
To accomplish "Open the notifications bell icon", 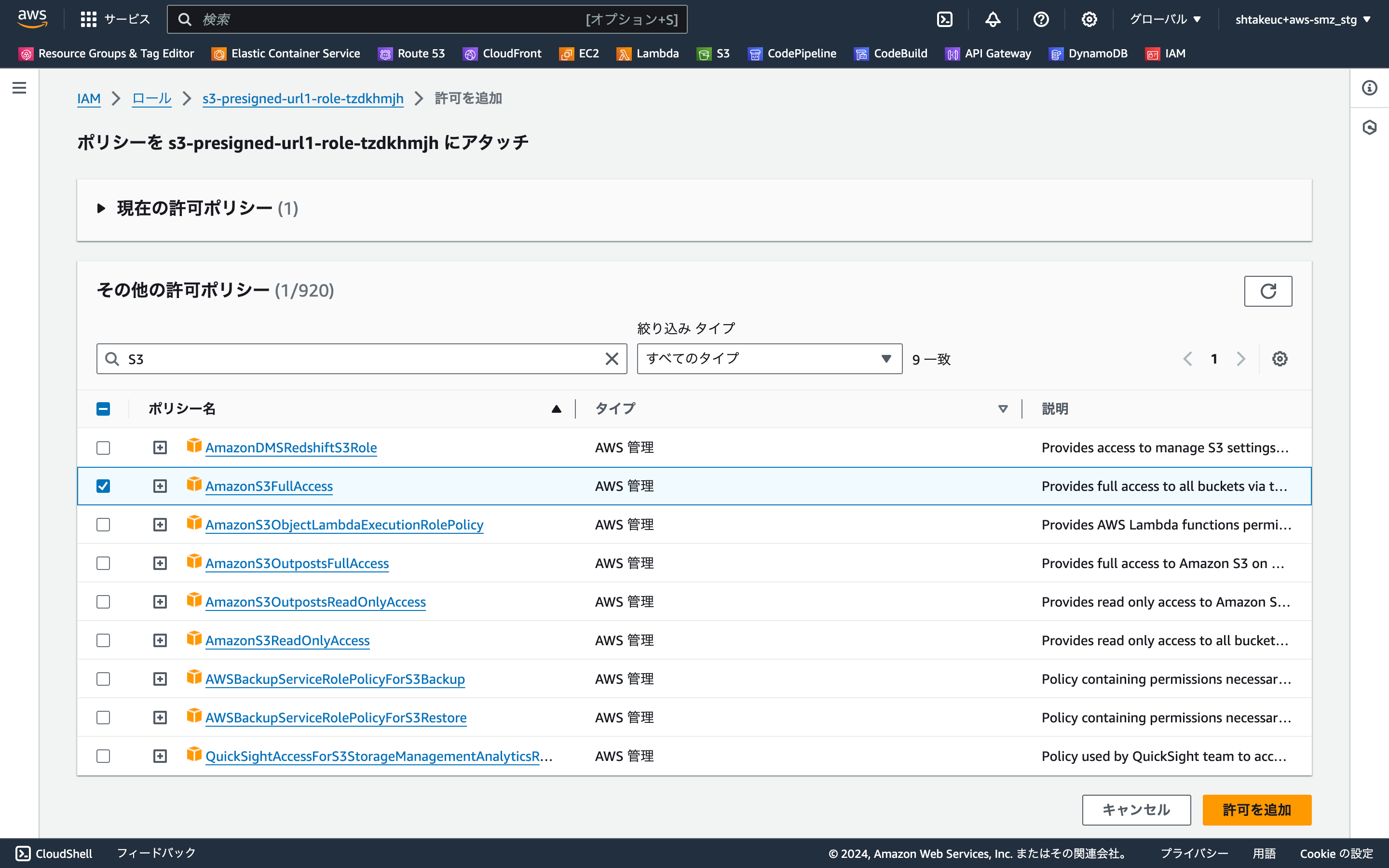I will click(x=993, y=19).
